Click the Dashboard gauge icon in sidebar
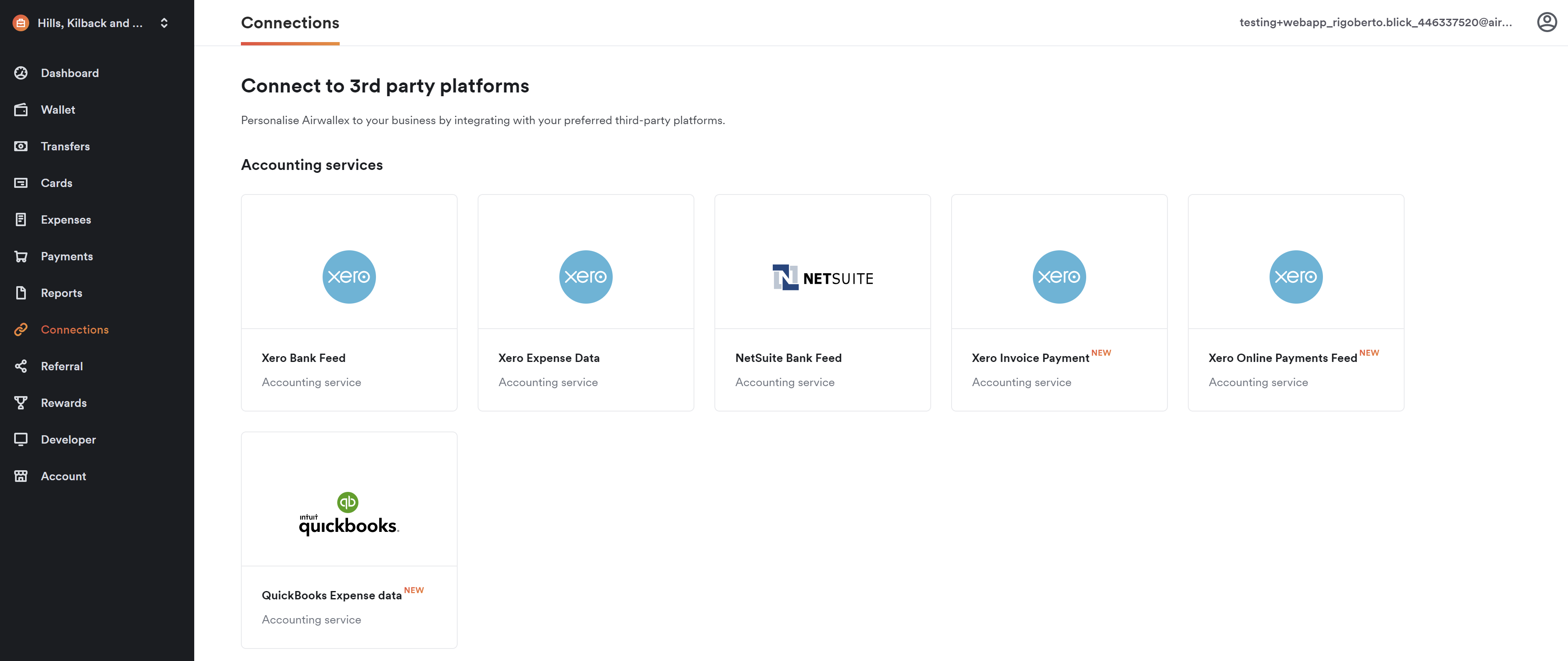Screen dimensions: 1568x661 click(x=21, y=73)
